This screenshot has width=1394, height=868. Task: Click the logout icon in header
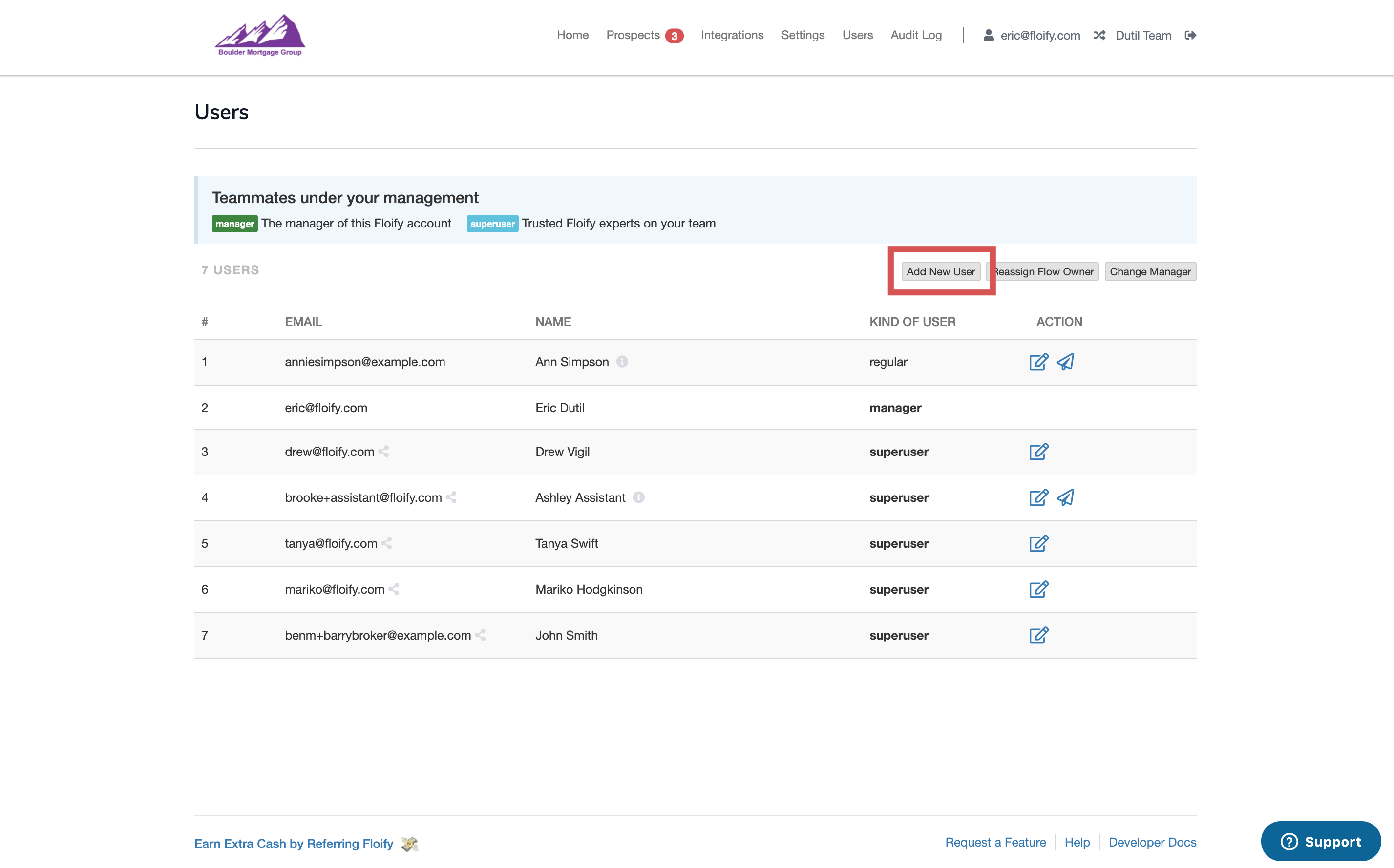coord(1190,35)
